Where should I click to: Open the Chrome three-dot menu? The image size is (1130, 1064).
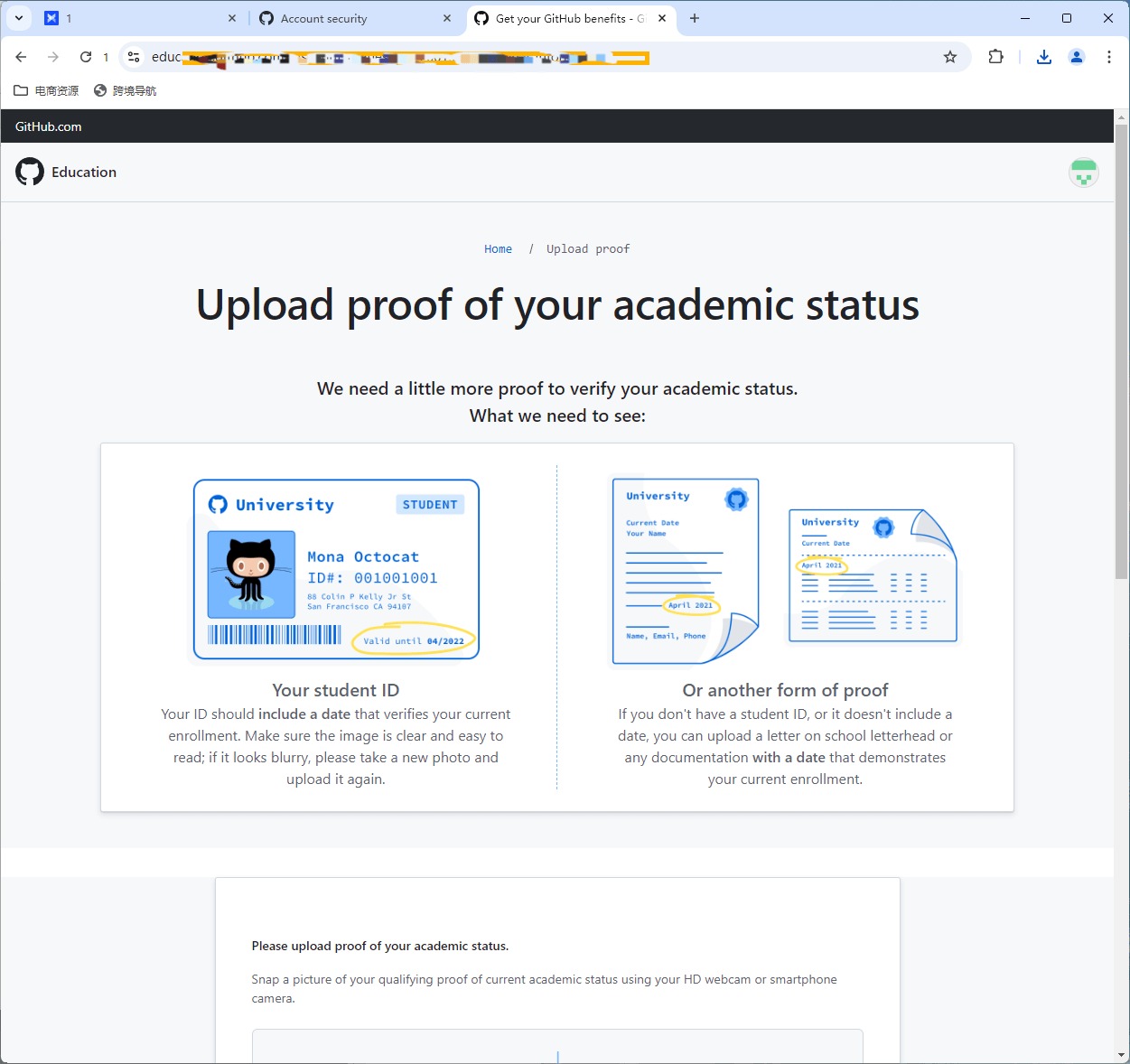pyautogui.click(x=1108, y=57)
